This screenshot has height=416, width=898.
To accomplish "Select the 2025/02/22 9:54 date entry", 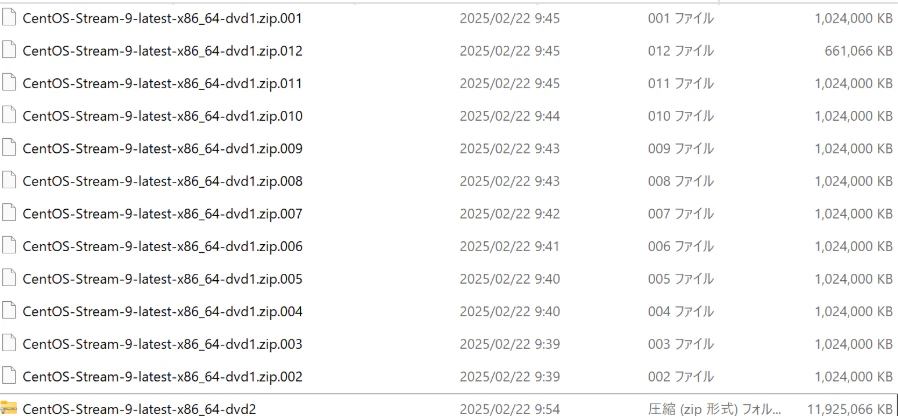I will click(x=510, y=409).
